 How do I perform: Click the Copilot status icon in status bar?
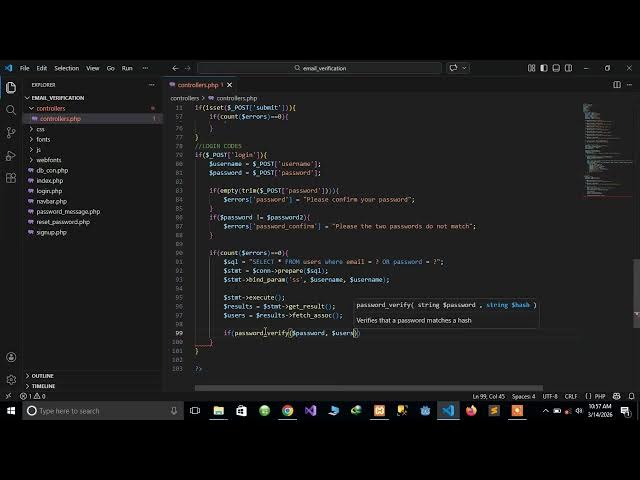[x=617, y=396]
